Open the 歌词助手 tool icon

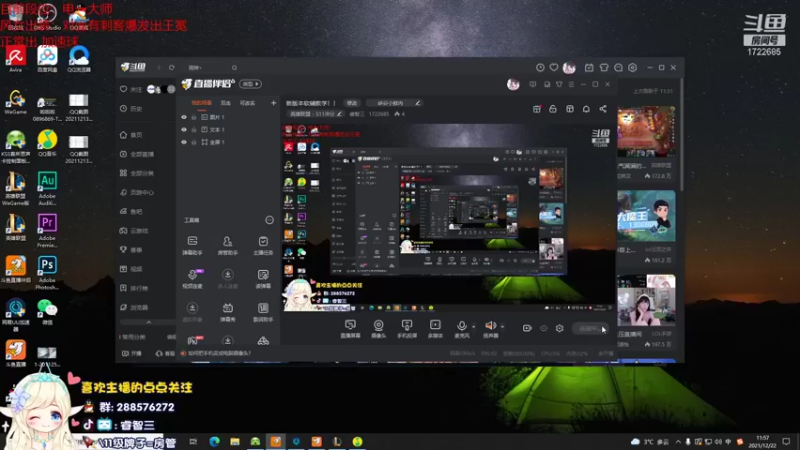tap(263, 312)
